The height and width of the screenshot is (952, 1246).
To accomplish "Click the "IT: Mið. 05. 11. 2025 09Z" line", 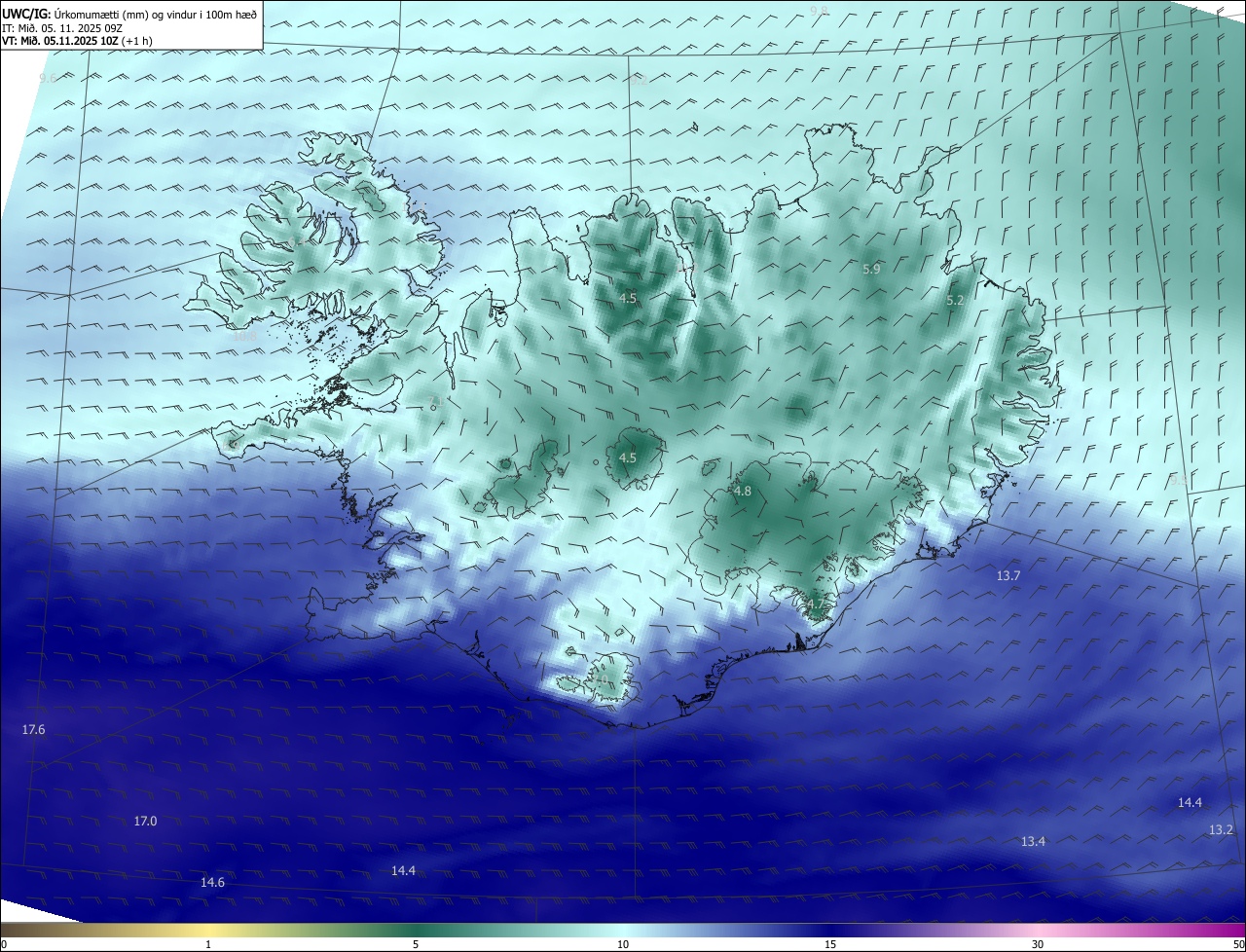I will pos(62,27).
